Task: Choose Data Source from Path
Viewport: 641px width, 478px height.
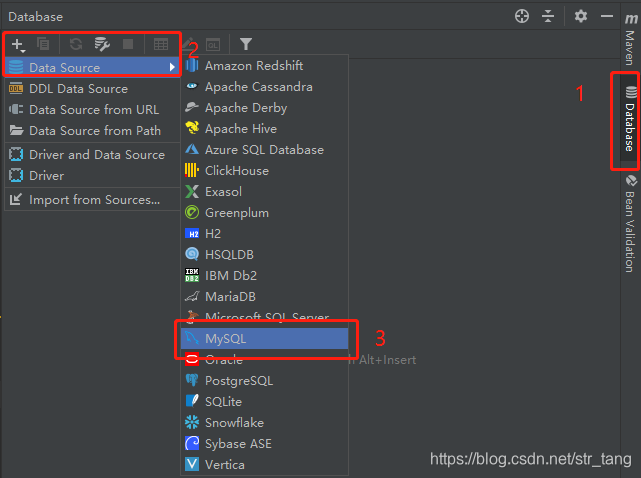Action: (x=92, y=130)
